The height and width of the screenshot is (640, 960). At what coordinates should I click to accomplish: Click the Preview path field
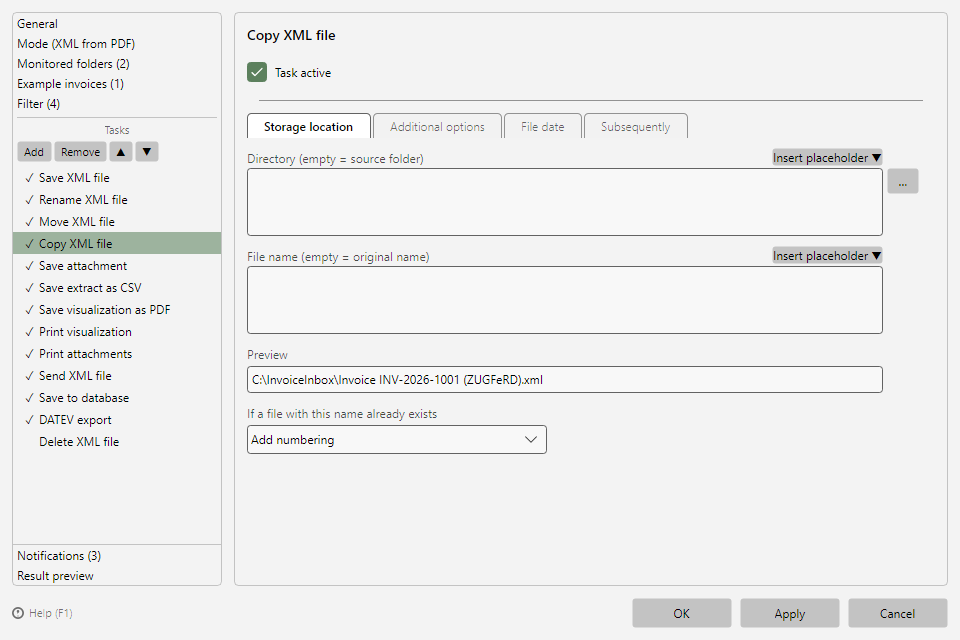click(564, 380)
